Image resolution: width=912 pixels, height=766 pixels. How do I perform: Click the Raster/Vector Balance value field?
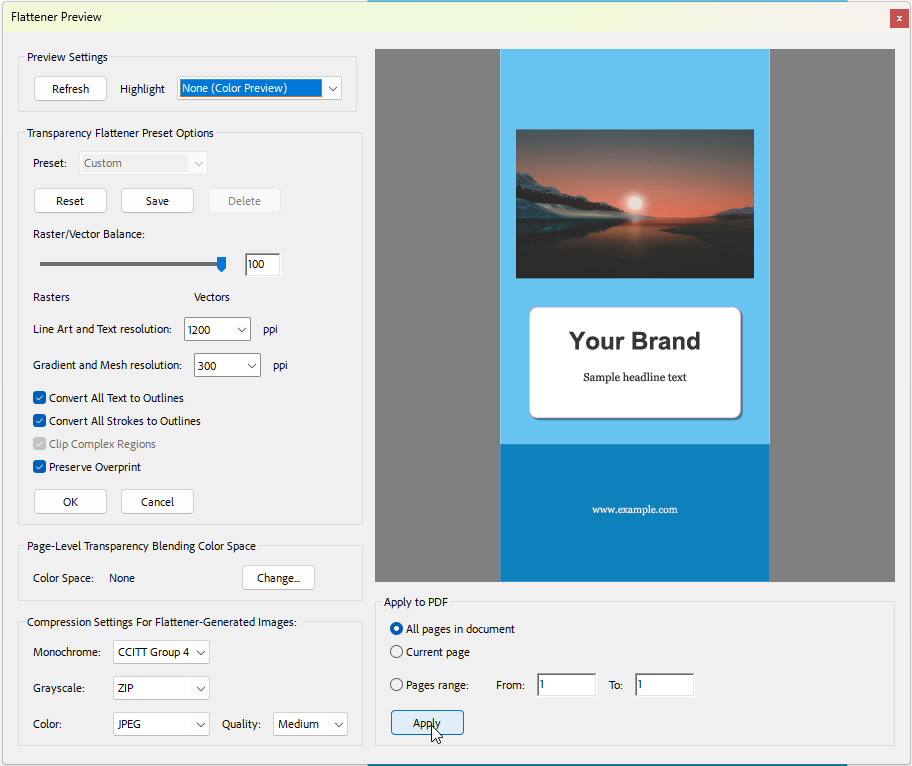point(262,265)
